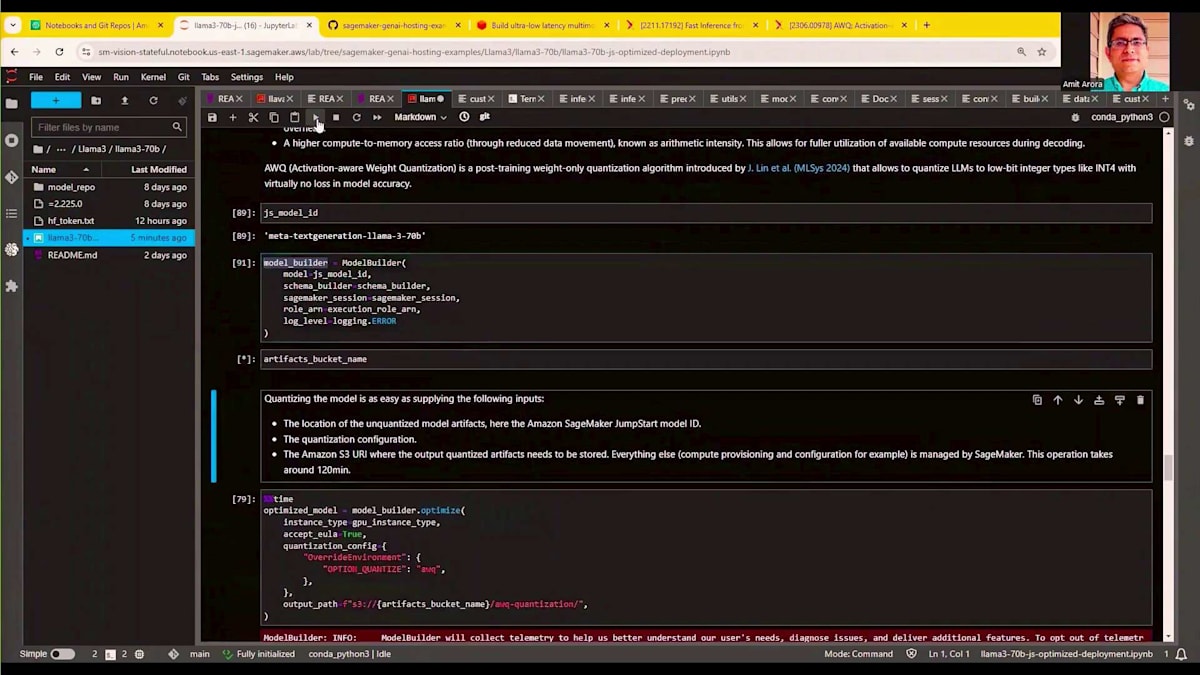Click the artifacts_bucket_name code cell
The image size is (1200, 675).
pyautogui.click(x=706, y=359)
